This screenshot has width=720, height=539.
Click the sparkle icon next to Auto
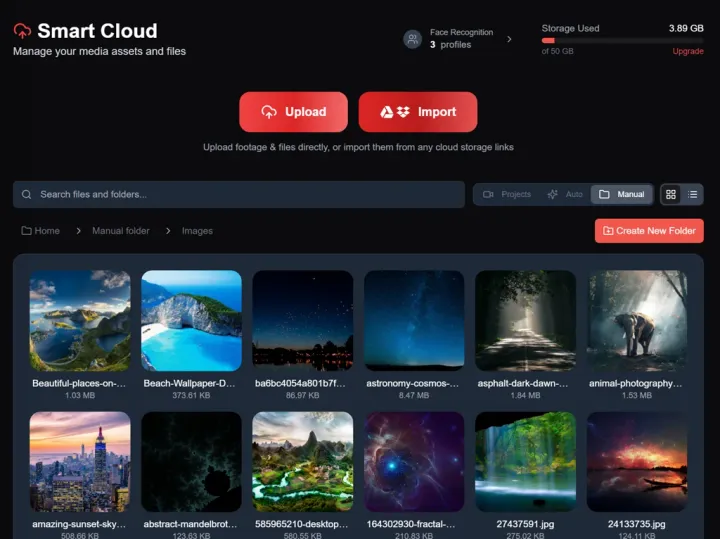552,194
